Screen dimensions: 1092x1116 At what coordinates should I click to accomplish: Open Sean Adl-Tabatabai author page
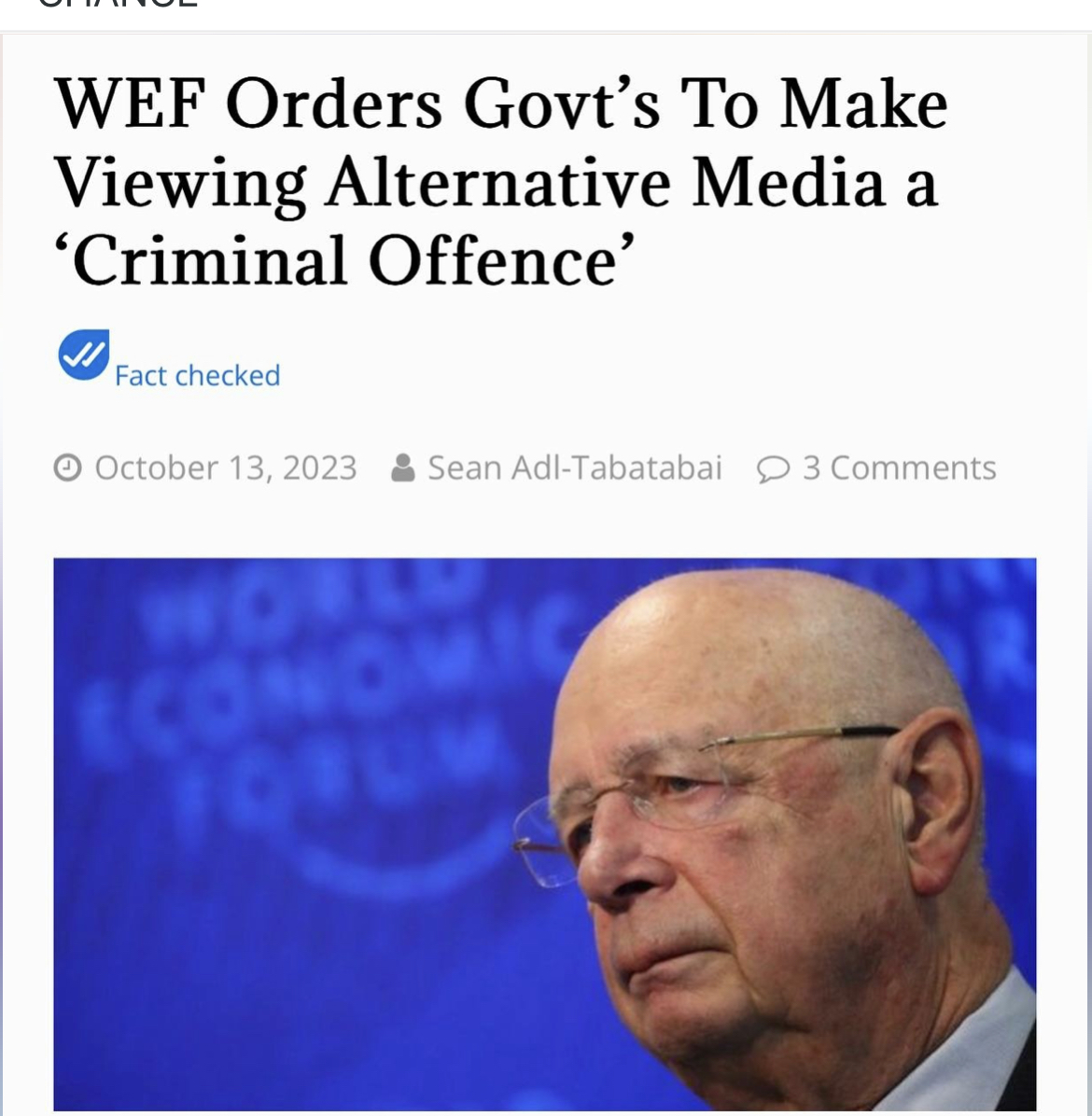point(575,467)
